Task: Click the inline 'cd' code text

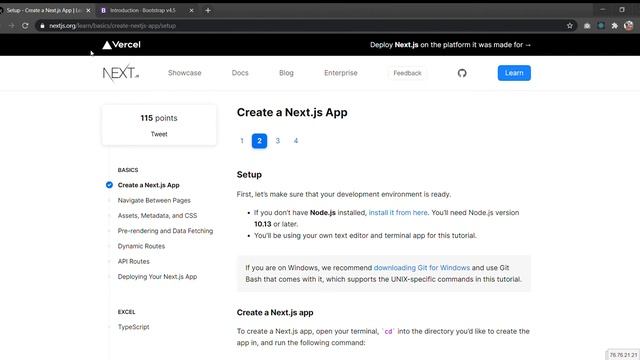Action: (388, 331)
